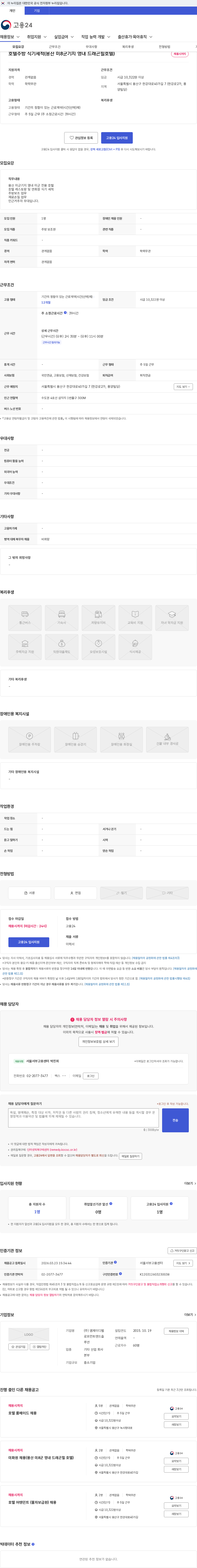Open 더보기 for 입사지원 현황
The height and width of the screenshot is (1568, 197).
tap(190, 1183)
